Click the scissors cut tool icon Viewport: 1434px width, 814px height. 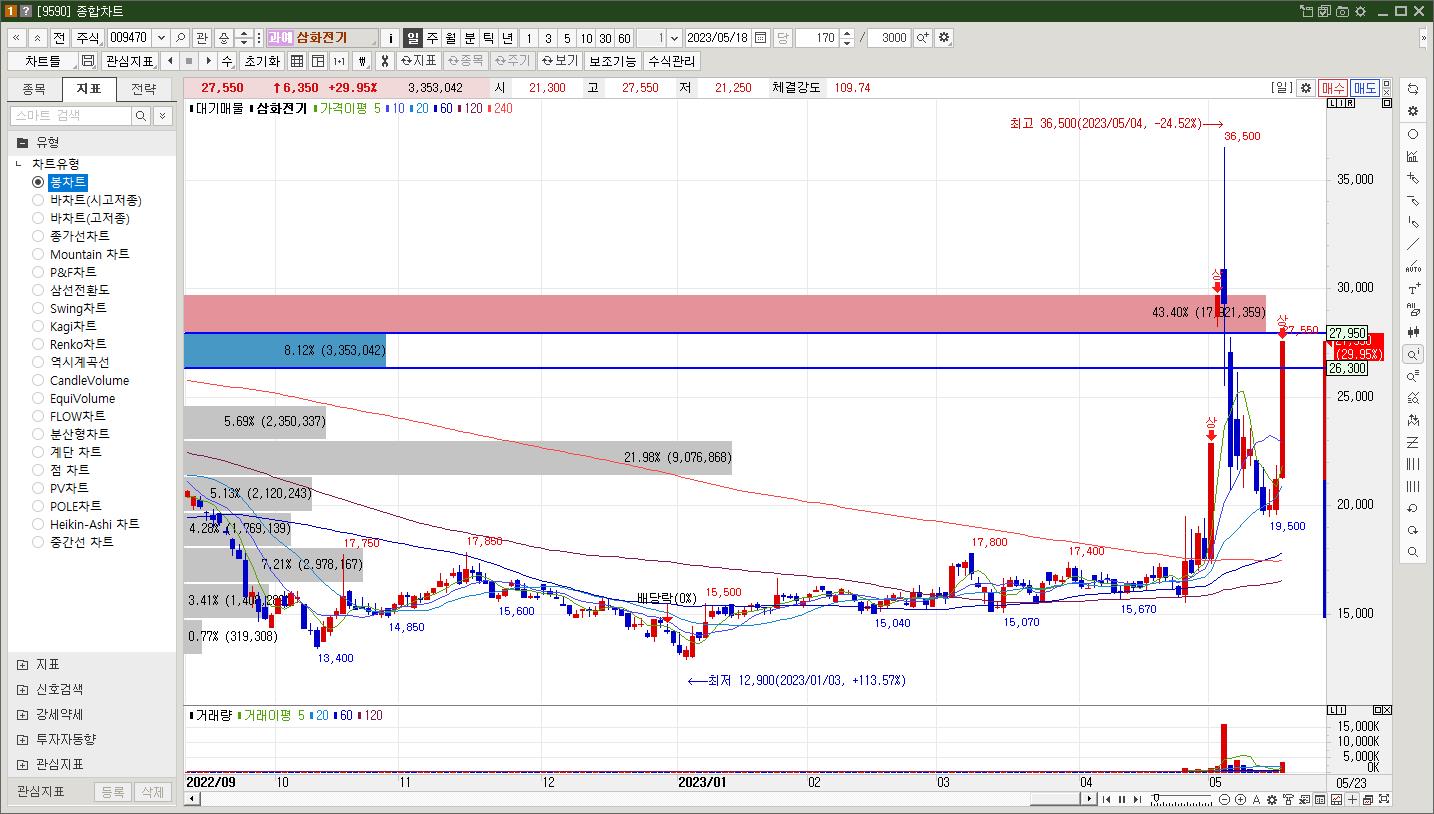384,61
